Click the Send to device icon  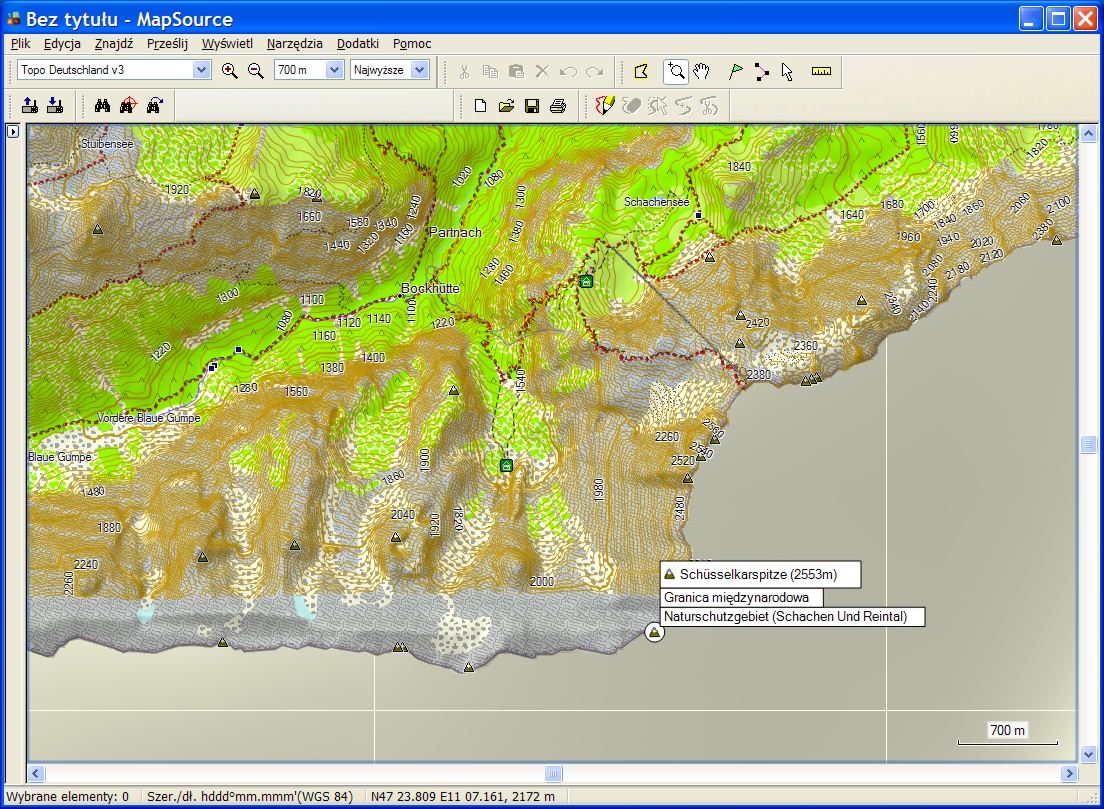click(x=30, y=105)
